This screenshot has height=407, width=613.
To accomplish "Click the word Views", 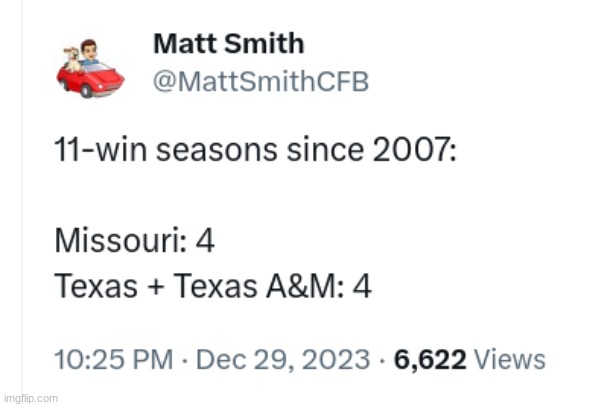I will pyautogui.click(x=508, y=360).
